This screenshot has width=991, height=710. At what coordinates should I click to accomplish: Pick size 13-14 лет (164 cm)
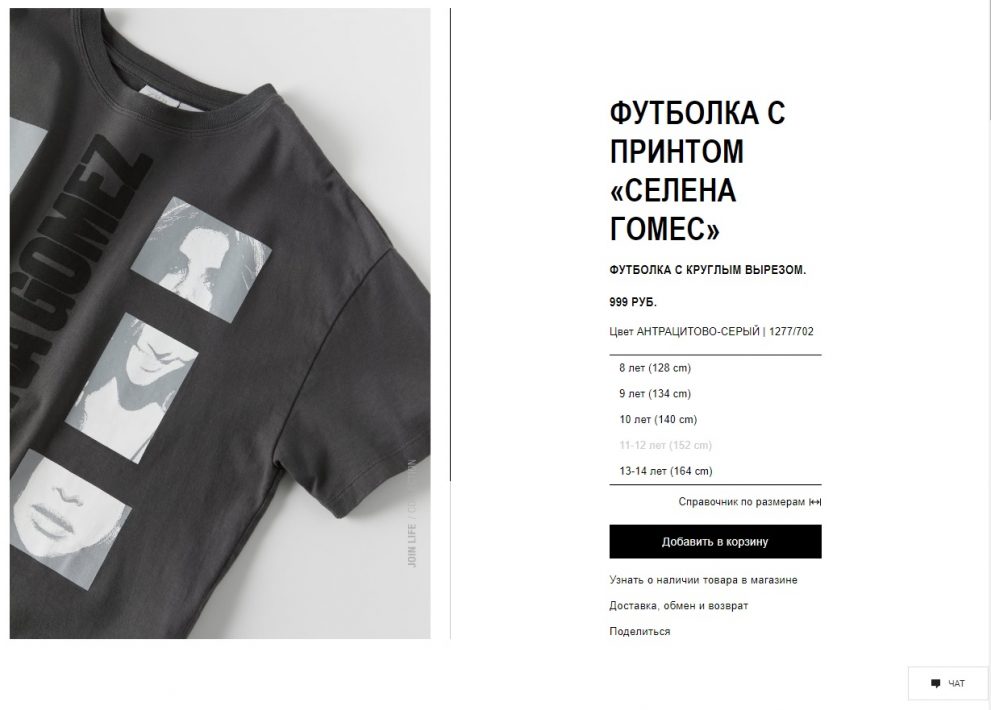coord(715,471)
